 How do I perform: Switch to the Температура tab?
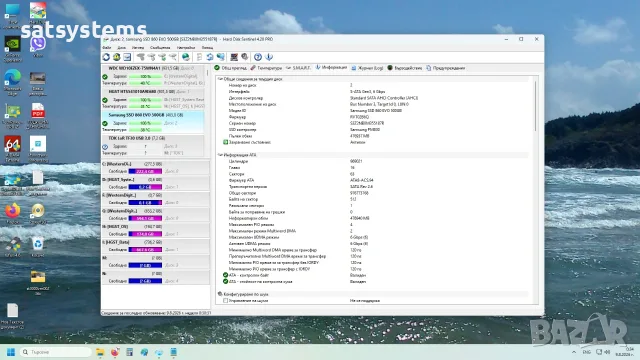(x=266, y=68)
